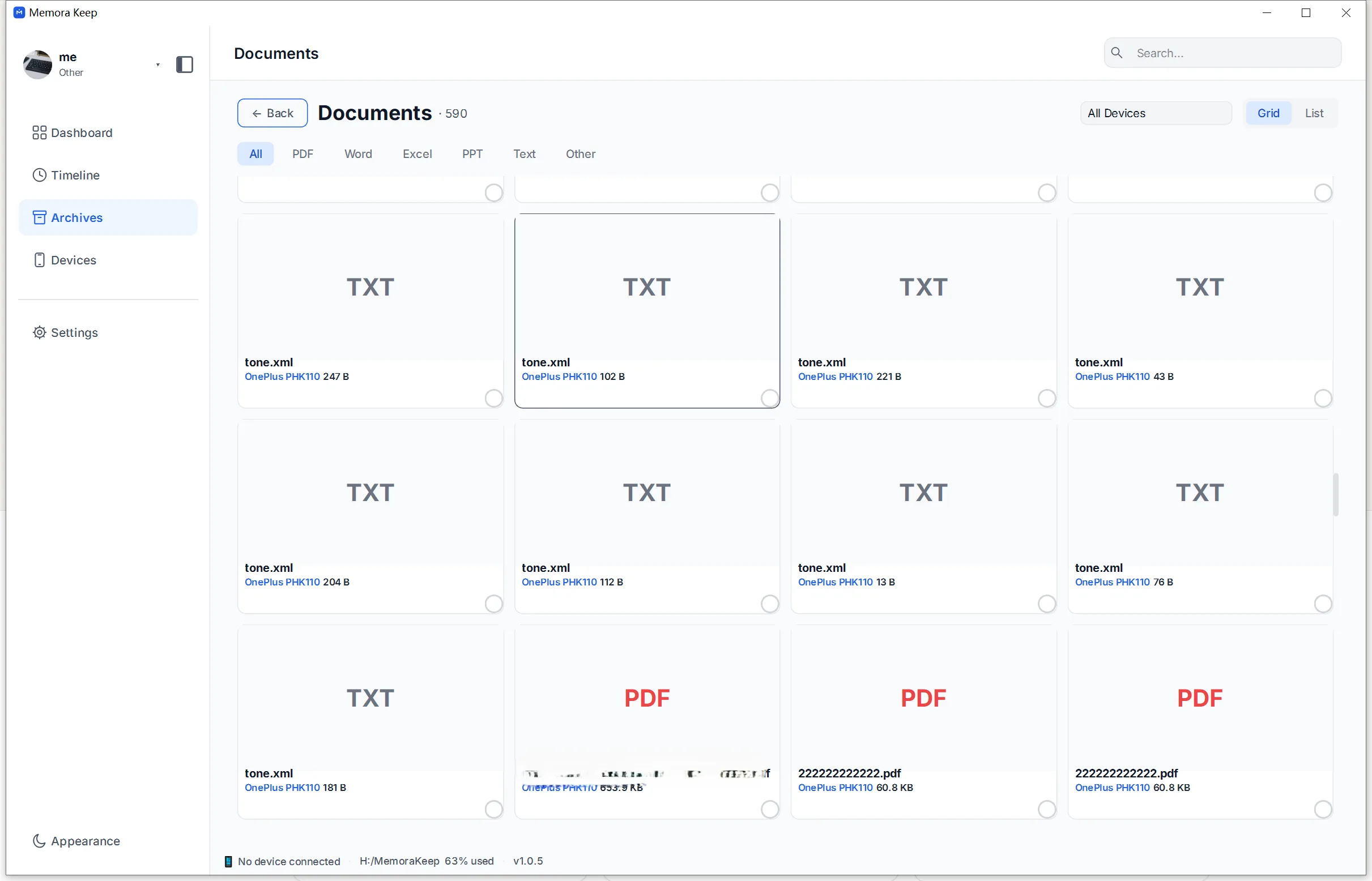Screen dimensions: 1372x881
Task: Select the 43 B tone.xml checkbox circle
Action: [1323, 397]
